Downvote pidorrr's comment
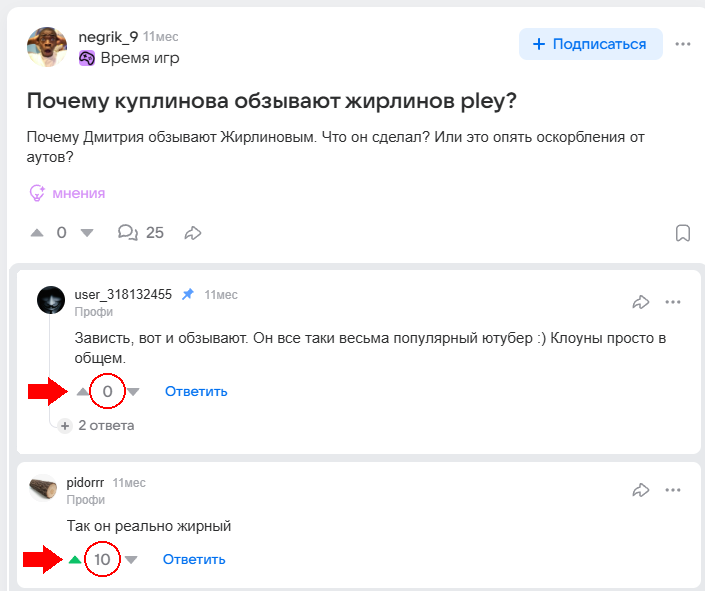The height and width of the screenshot is (591, 705). [130, 559]
